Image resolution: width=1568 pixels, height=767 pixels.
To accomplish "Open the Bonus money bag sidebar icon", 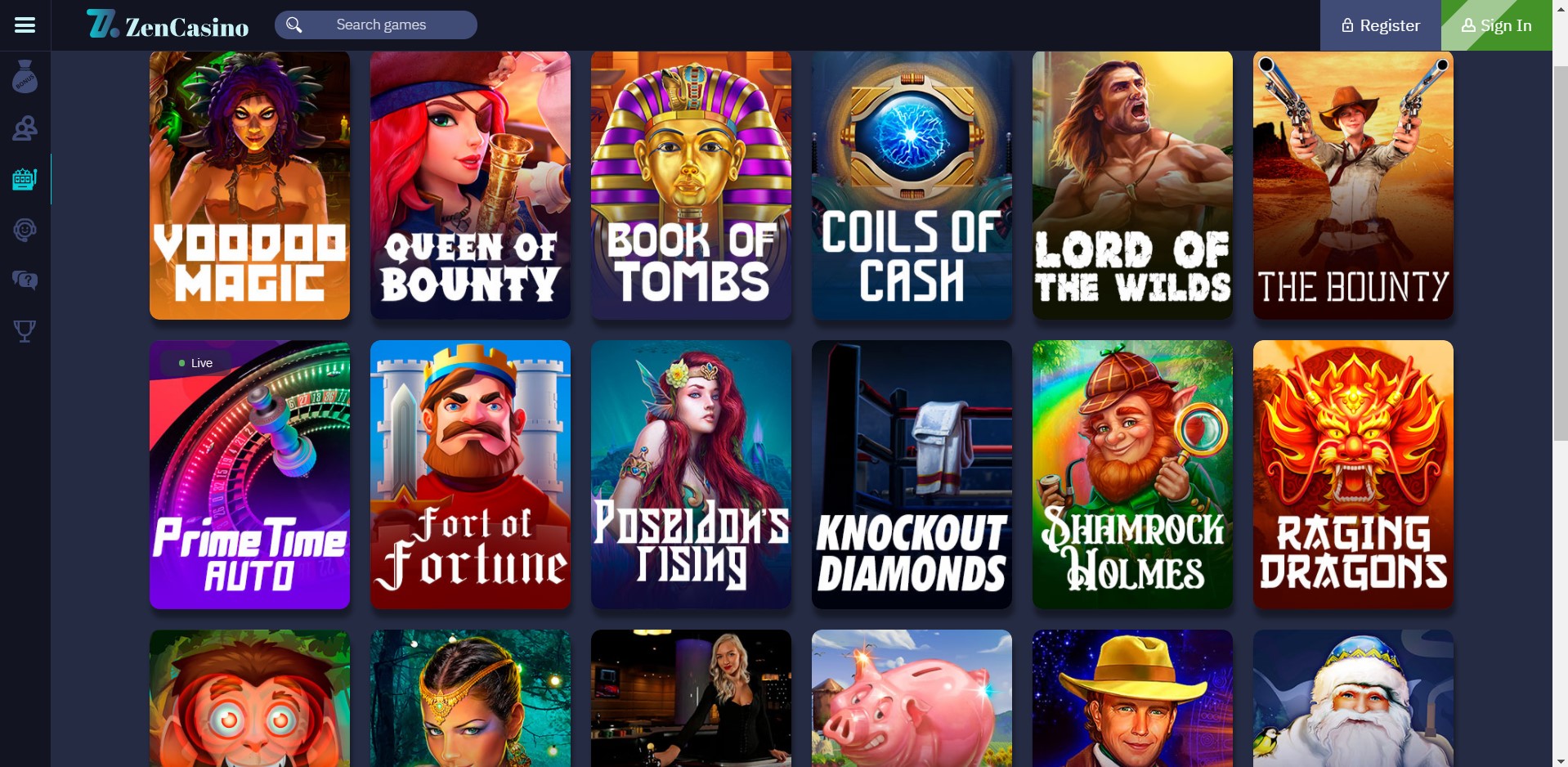I will pos(25,77).
